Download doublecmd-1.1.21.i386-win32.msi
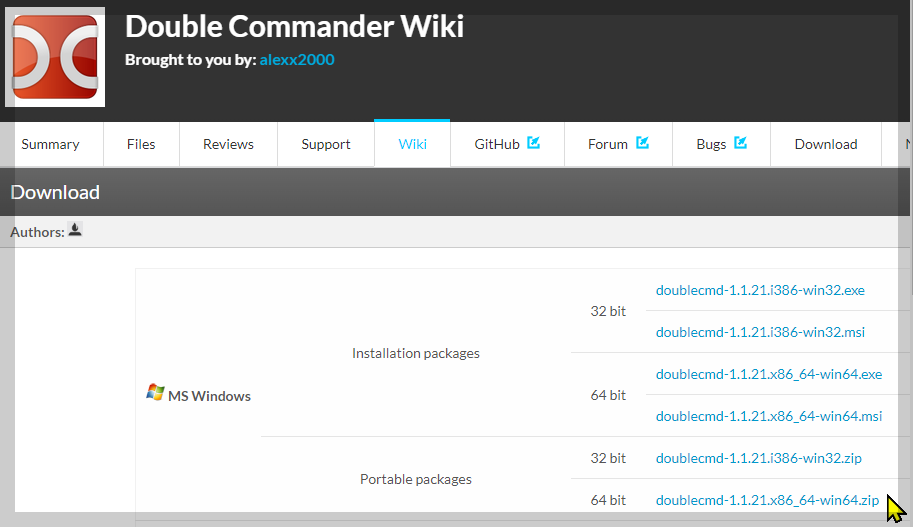 760,332
